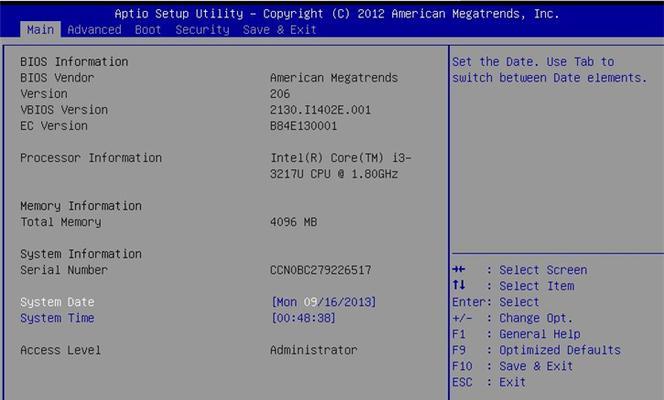The width and height of the screenshot is (664, 400).
Task: Click the Administrator access value
Action: pos(313,350)
